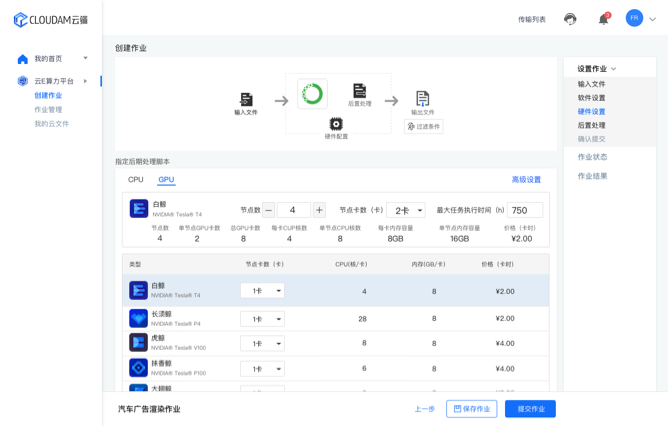This screenshot has height=427, width=668.
Task: Click the green software ring icon
Action: (312, 94)
